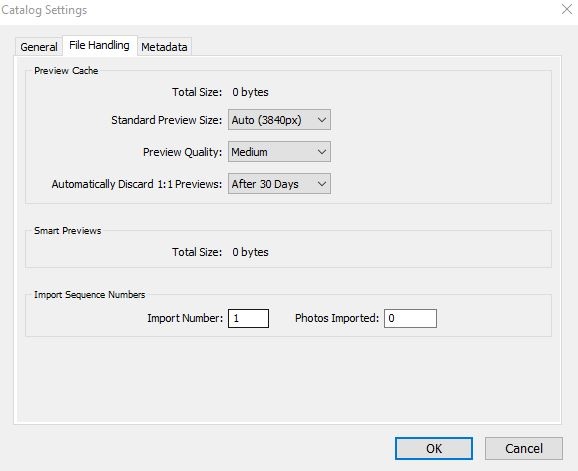
Task: Click inside the Photos Imported field
Action: click(410, 318)
